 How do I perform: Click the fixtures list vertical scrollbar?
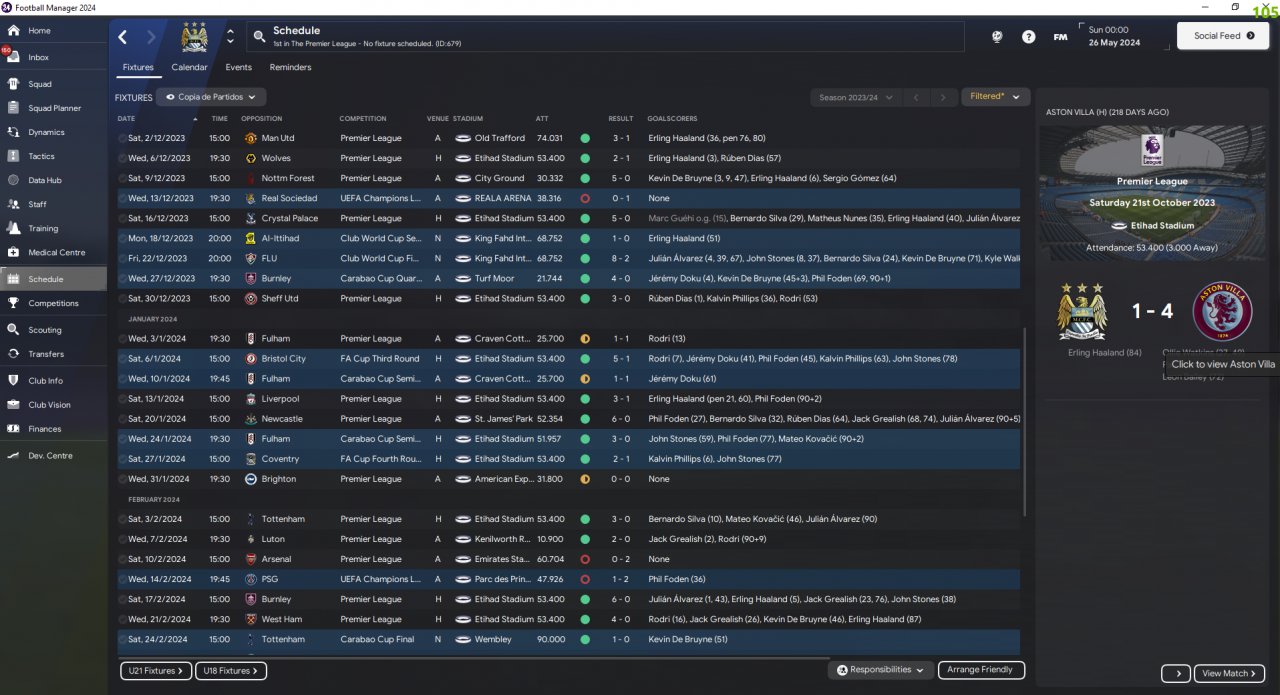pos(1025,423)
